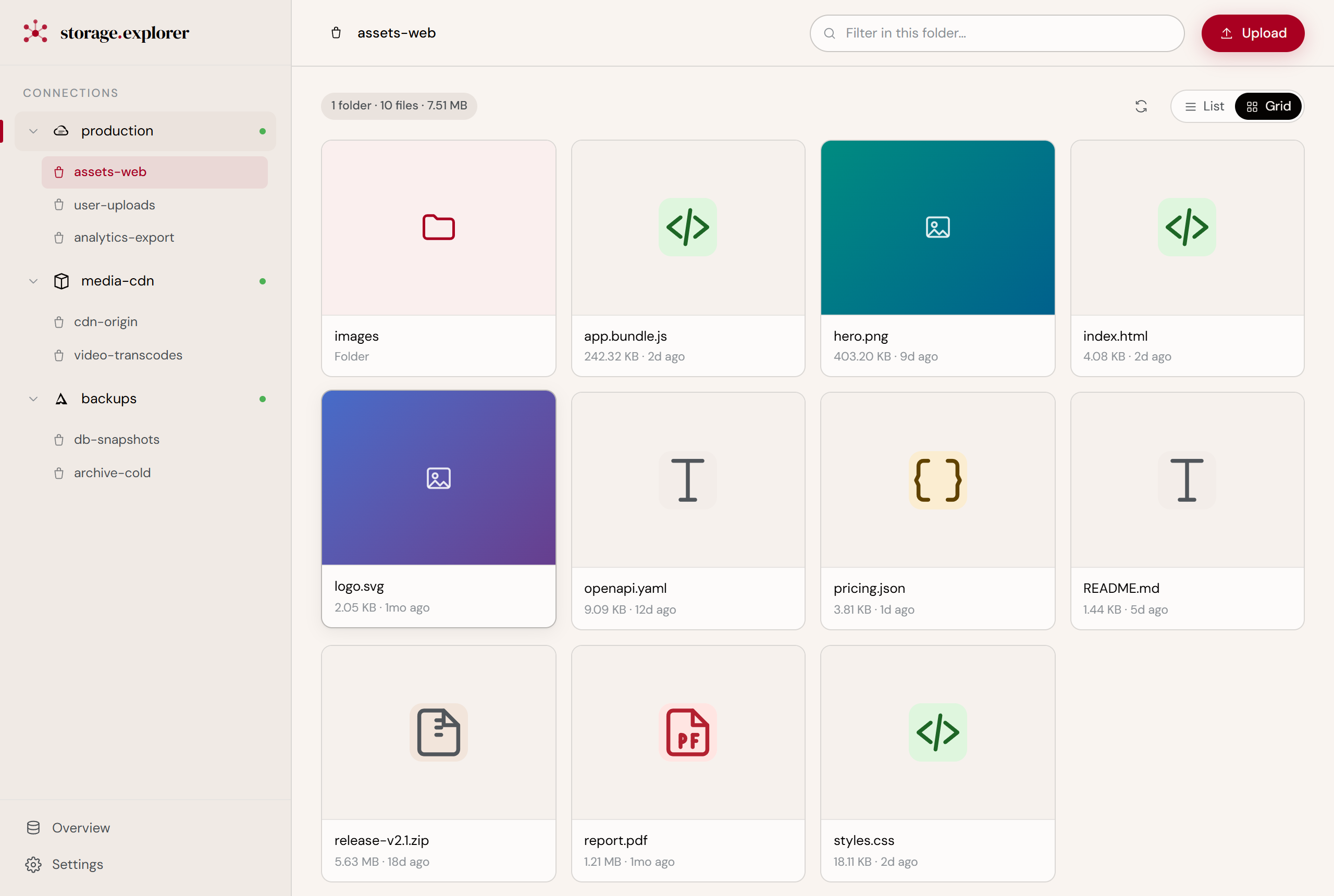Image resolution: width=1334 pixels, height=896 pixels.
Task: Click the app.bundle.js file name
Action: [x=625, y=336]
